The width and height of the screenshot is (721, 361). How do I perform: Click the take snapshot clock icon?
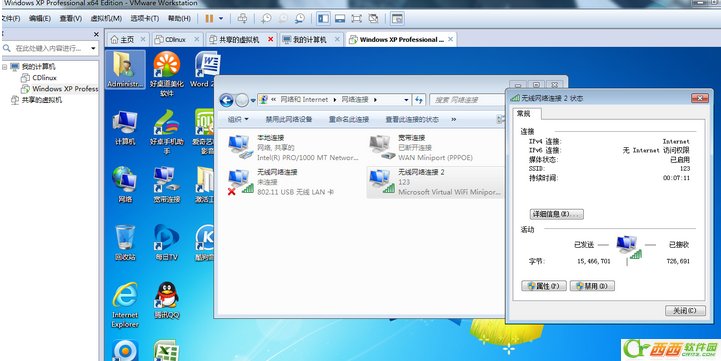click(266, 18)
